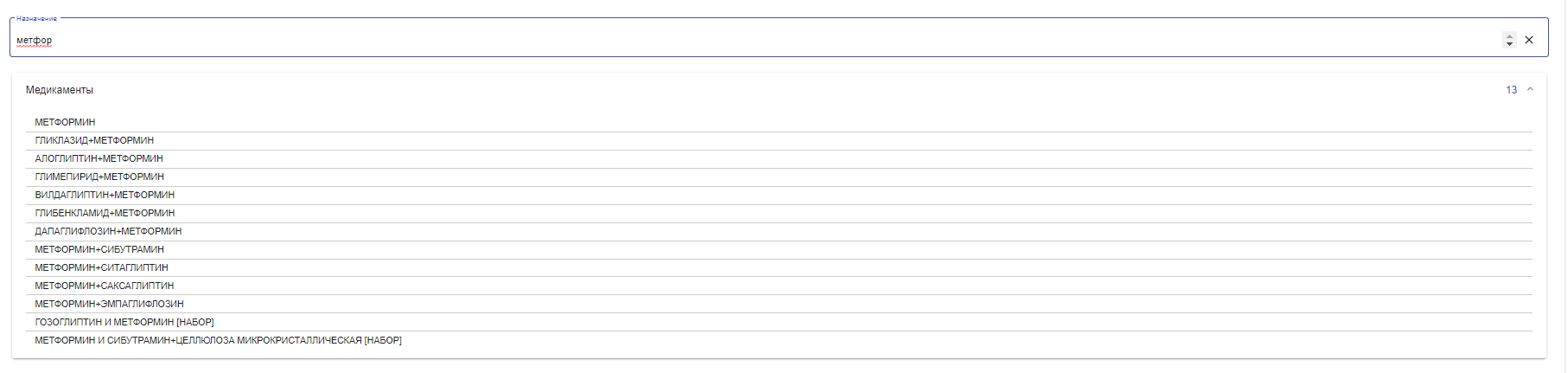This screenshot has width=1568, height=373.
Task: Select ВИЛДАГЛИПТИН+МЕТФОРМИН item
Action: [x=779, y=195]
